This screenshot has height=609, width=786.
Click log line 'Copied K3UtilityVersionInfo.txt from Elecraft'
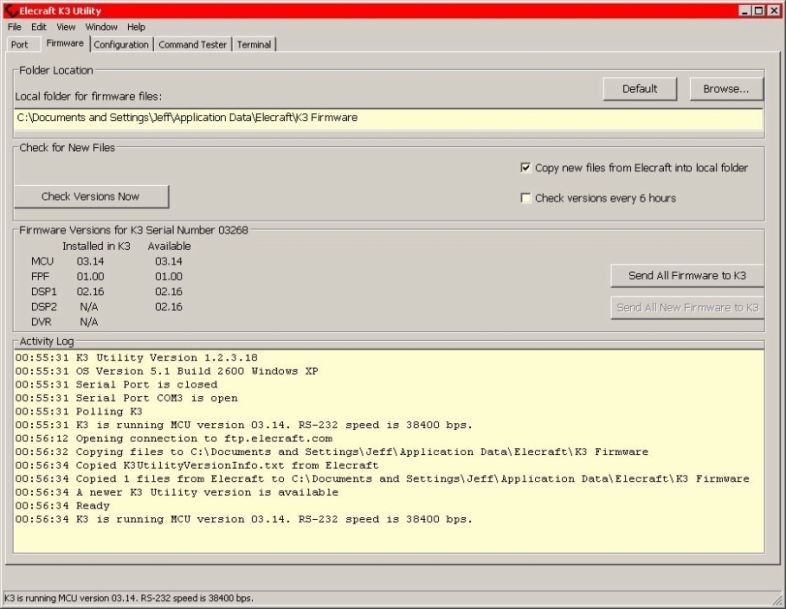[x=196, y=466]
